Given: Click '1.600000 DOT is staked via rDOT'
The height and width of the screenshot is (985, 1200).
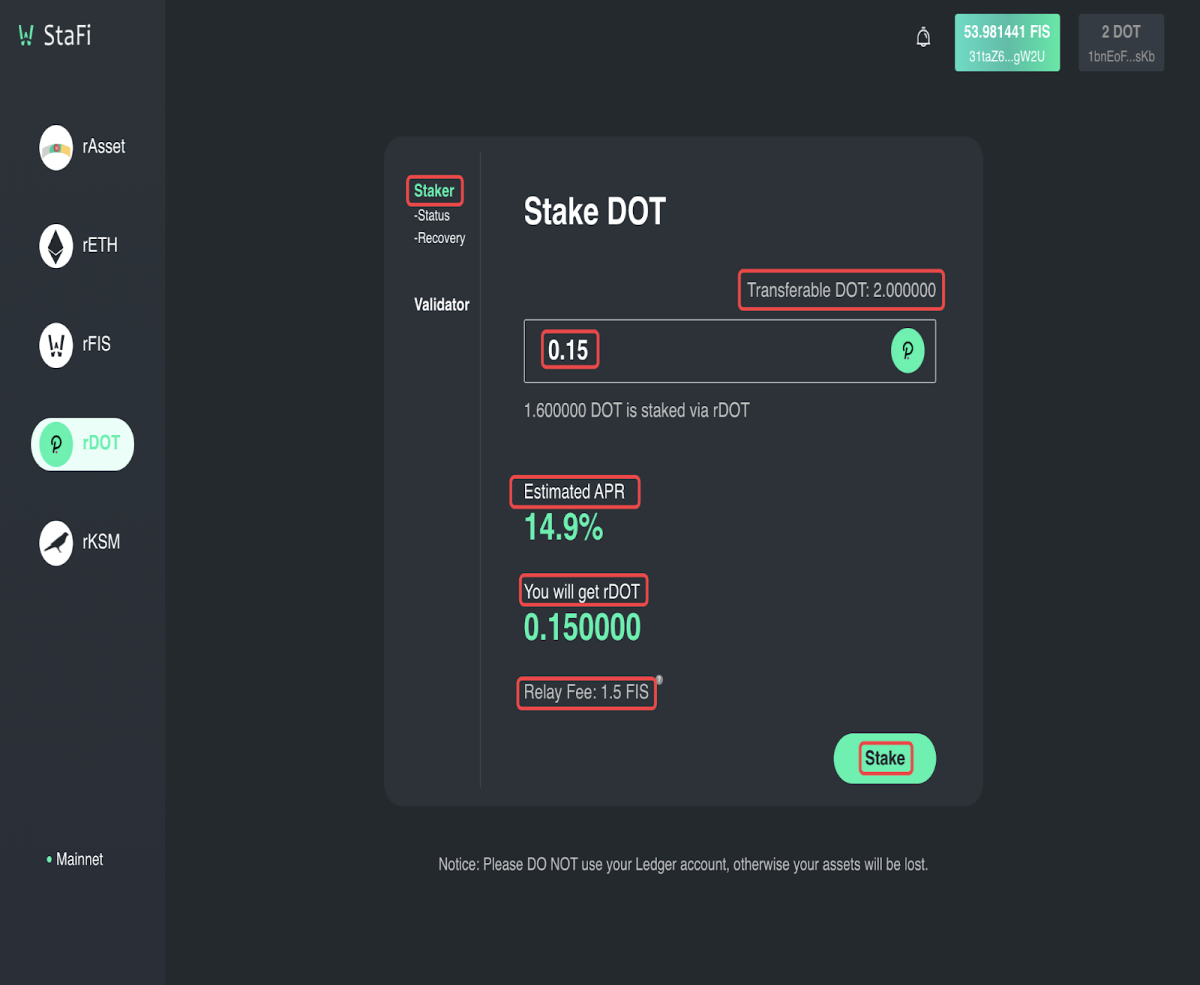Looking at the screenshot, I should [x=637, y=411].
